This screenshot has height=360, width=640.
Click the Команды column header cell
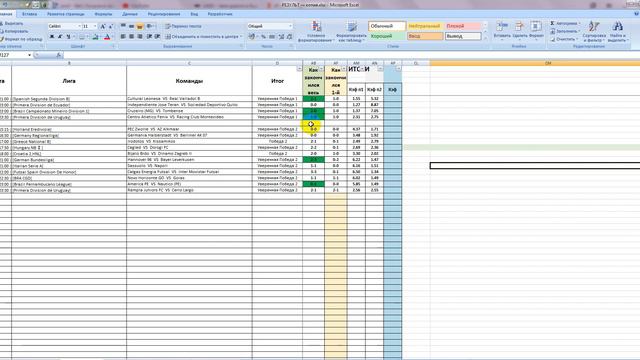click(189, 81)
